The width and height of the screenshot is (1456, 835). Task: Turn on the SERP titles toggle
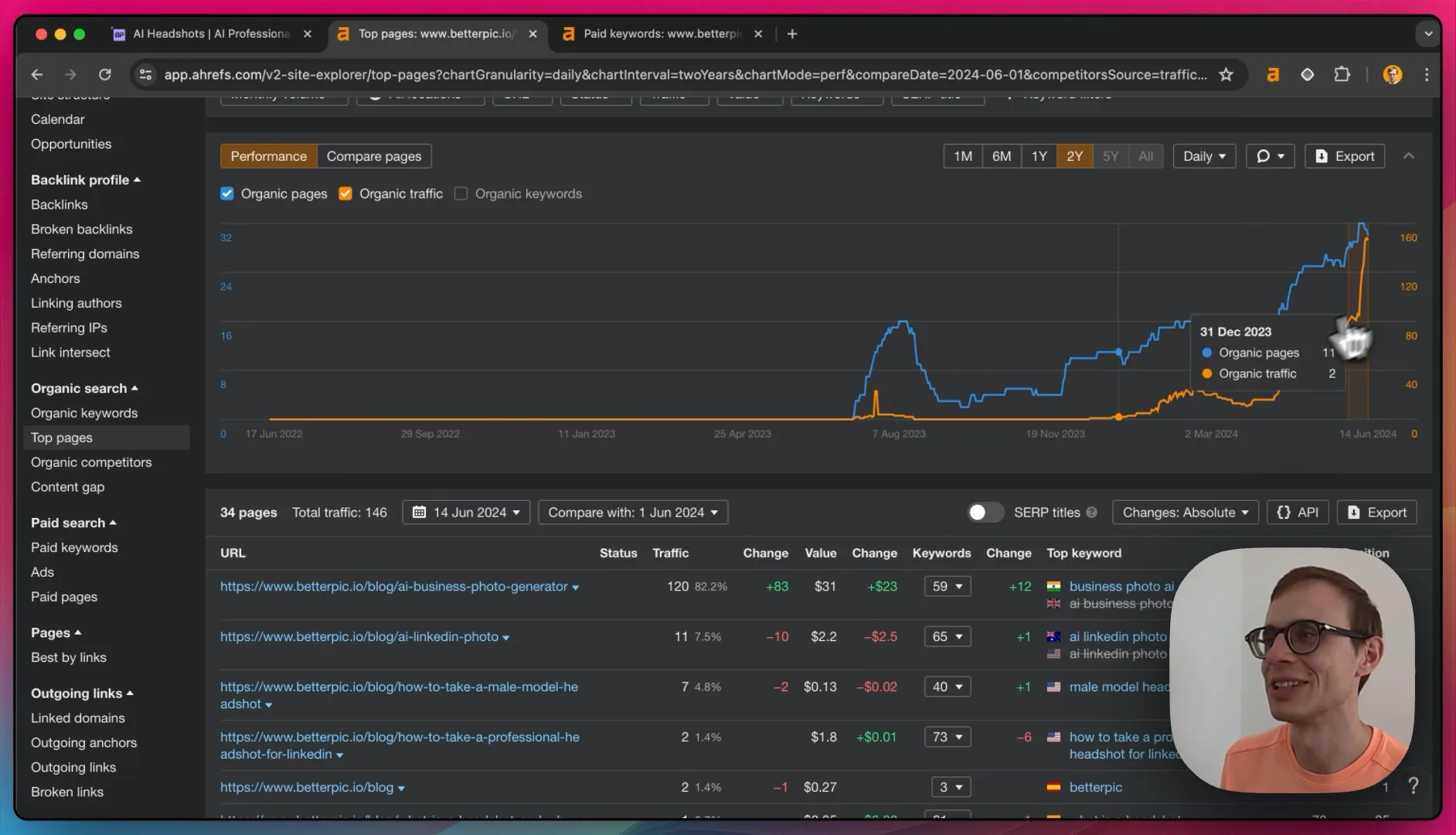coord(985,513)
